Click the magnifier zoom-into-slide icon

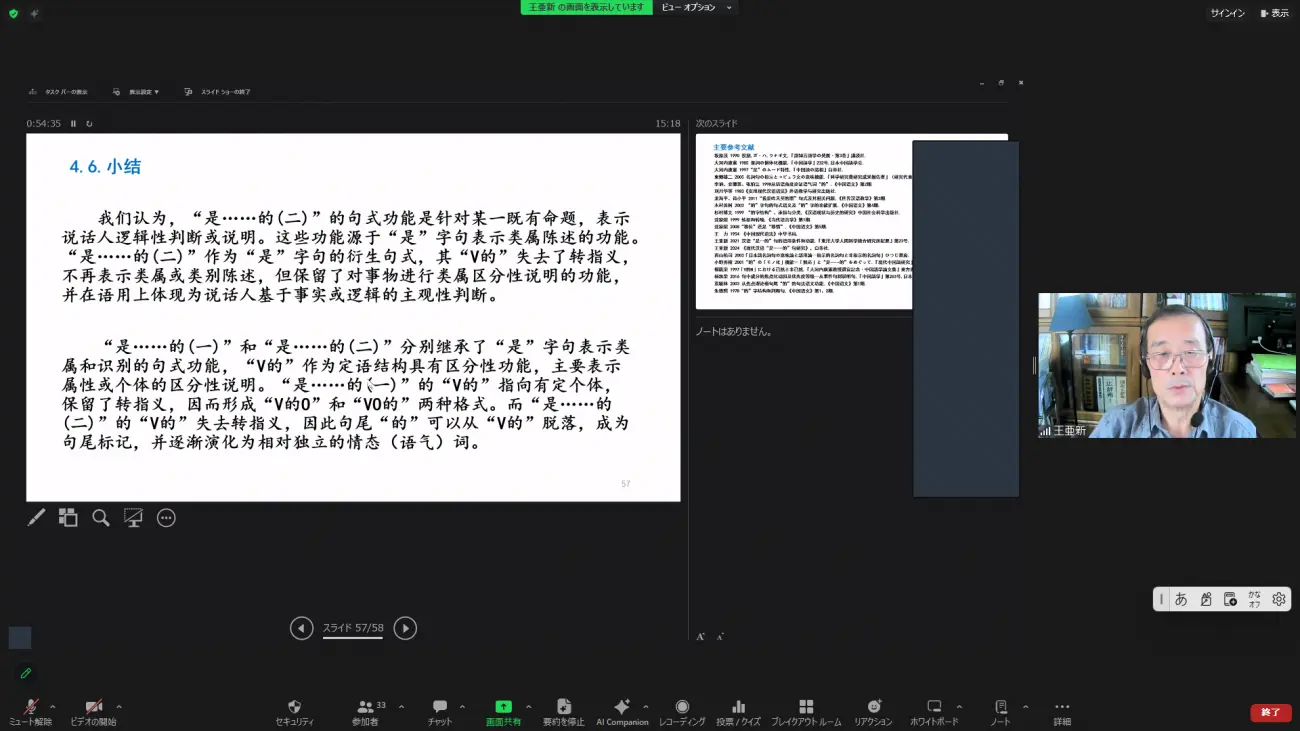pyautogui.click(x=101, y=517)
